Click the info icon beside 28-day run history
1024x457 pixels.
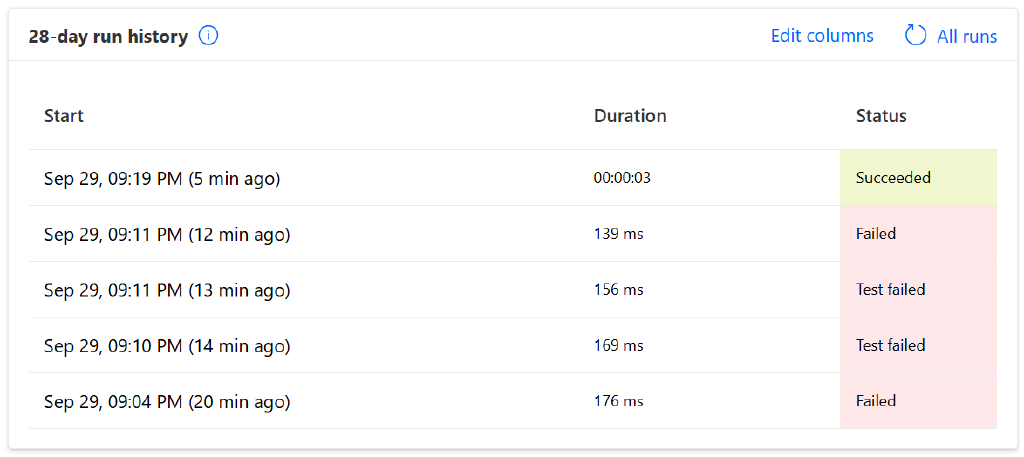(208, 36)
